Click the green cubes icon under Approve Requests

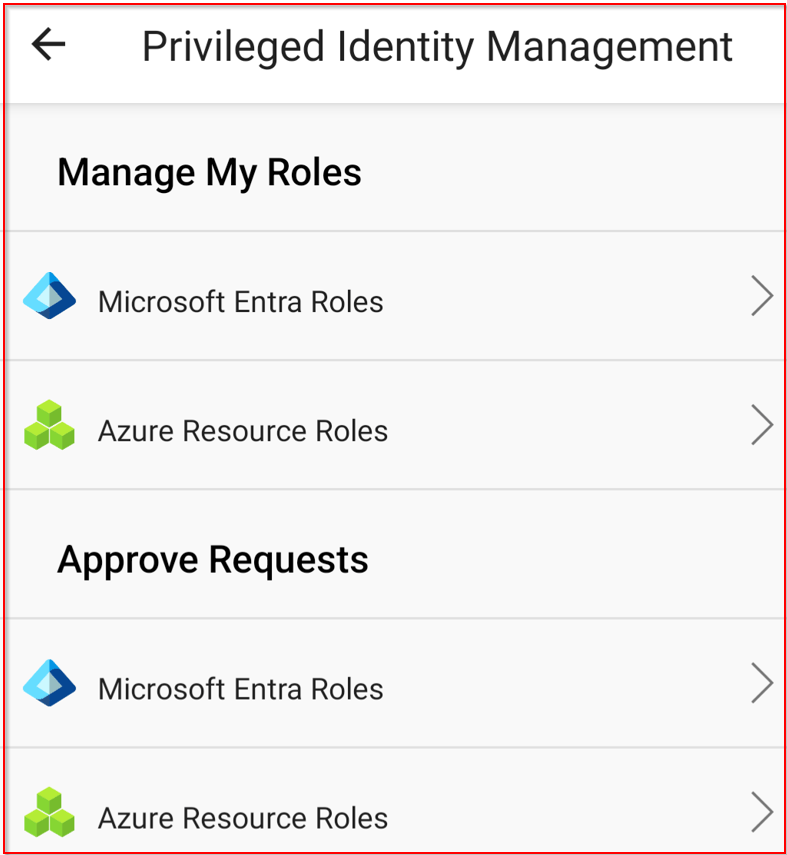pos(49,814)
